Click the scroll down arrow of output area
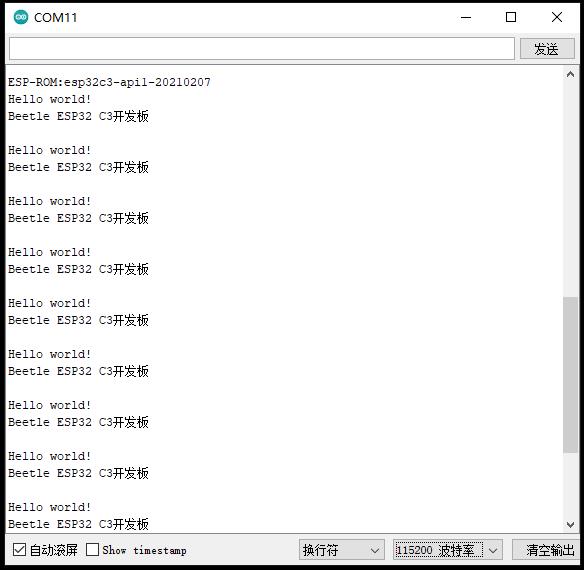 [570, 525]
